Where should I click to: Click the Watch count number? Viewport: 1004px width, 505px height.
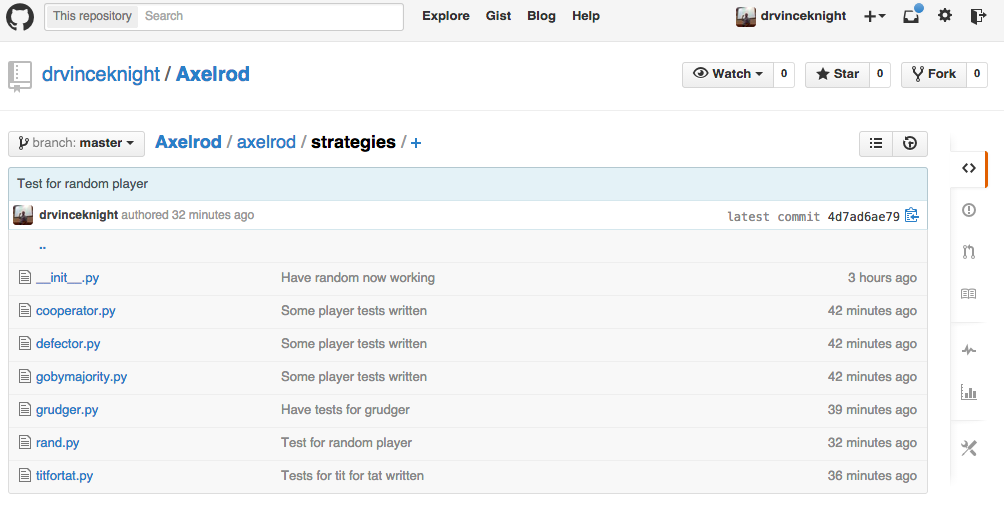[784, 74]
